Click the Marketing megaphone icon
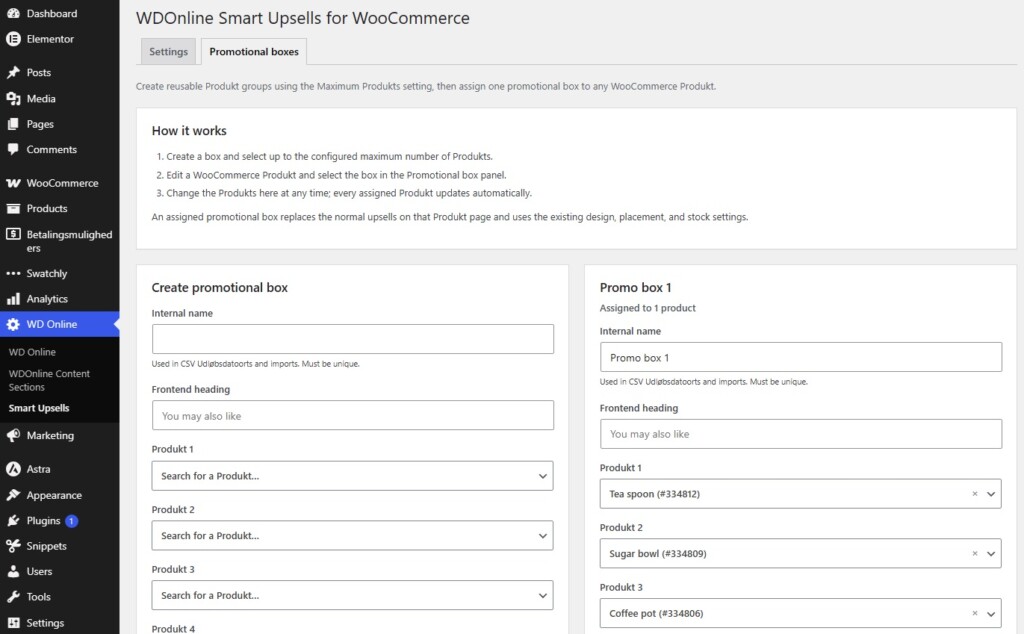Image resolution: width=1024 pixels, height=634 pixels. pyautogui.click(x=13, y=436)
